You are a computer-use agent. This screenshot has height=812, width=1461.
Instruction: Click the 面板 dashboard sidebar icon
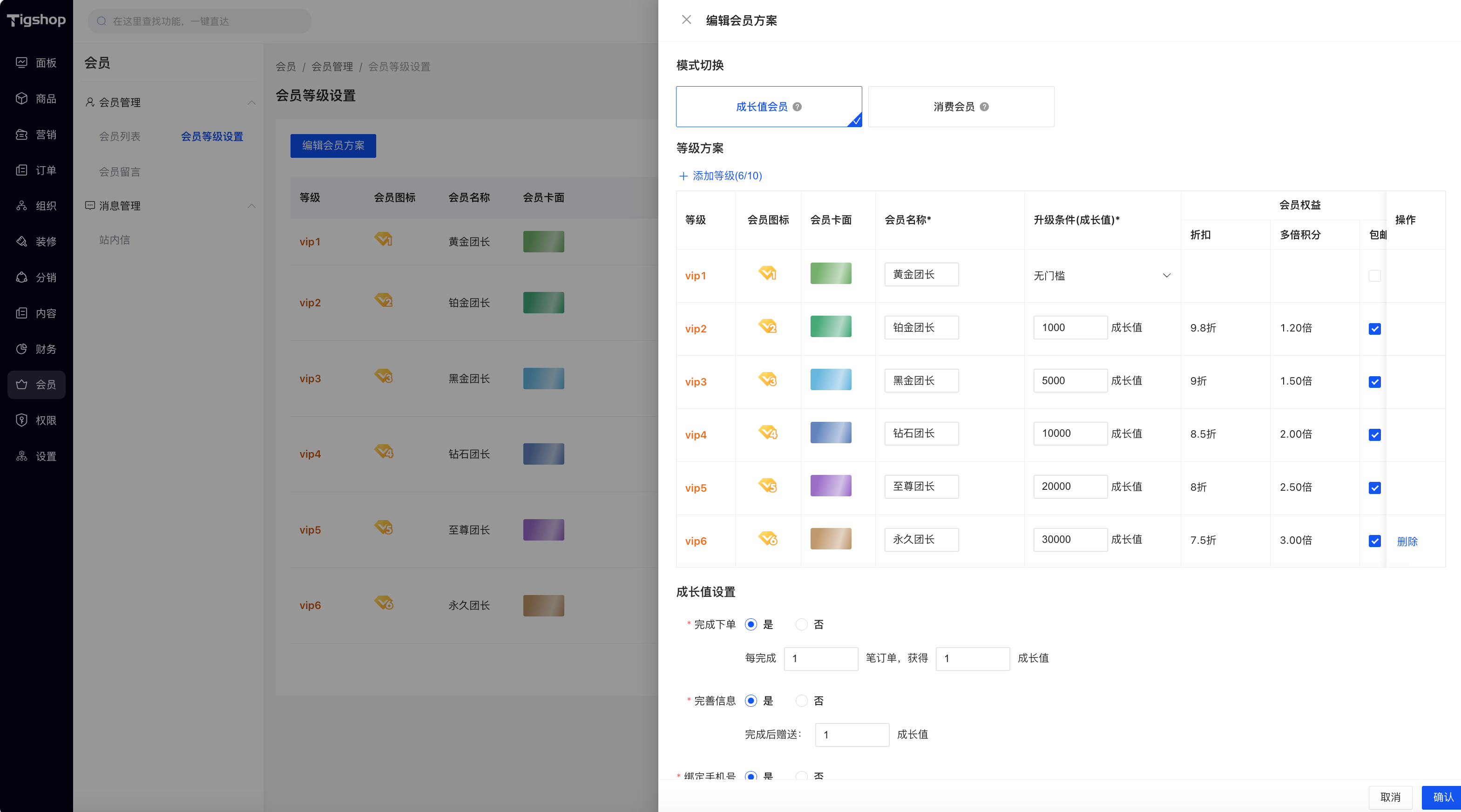click(21, 62)
